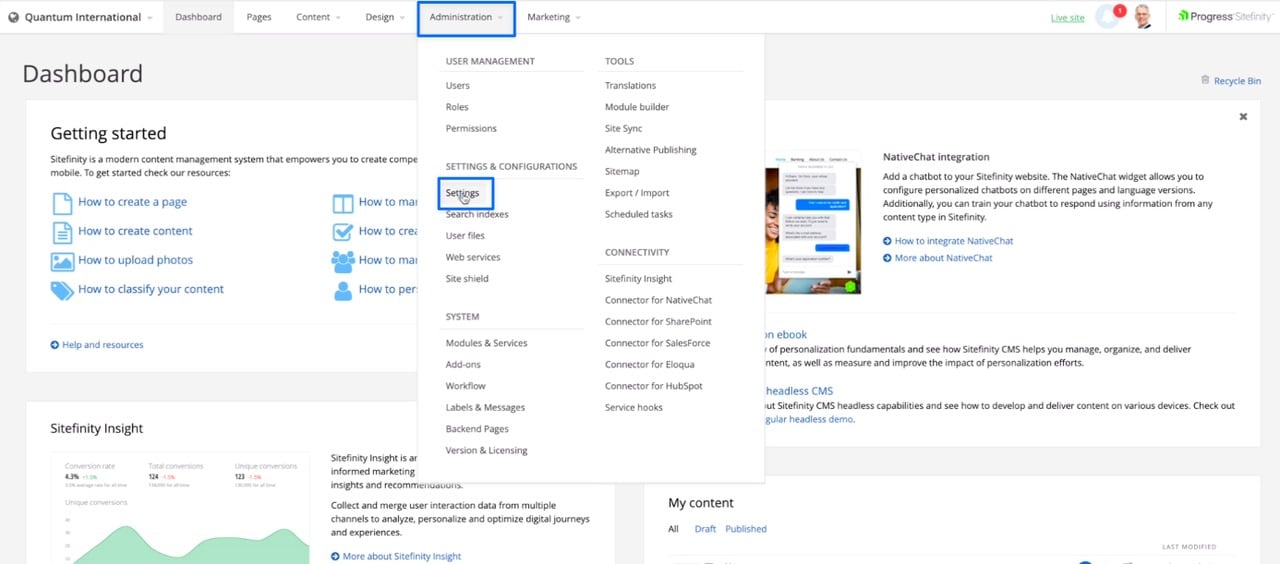
Task: Open the notifications bell with red badge
Action: tap(1110, 16)
